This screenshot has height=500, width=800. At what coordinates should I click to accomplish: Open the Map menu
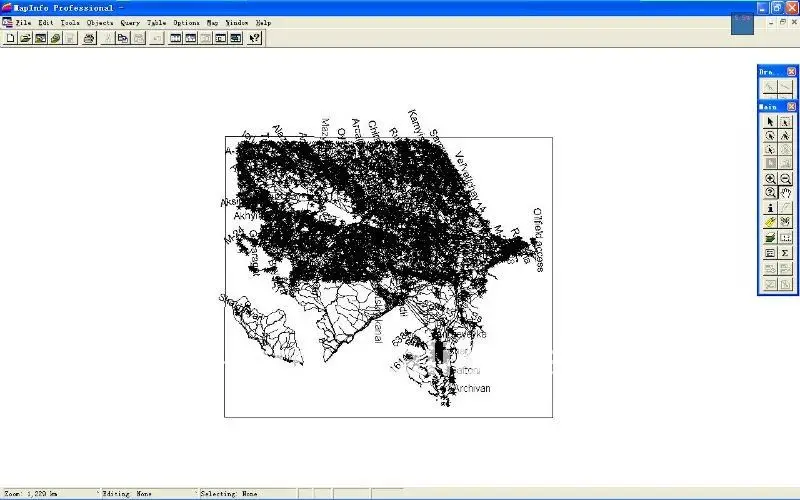212,22
